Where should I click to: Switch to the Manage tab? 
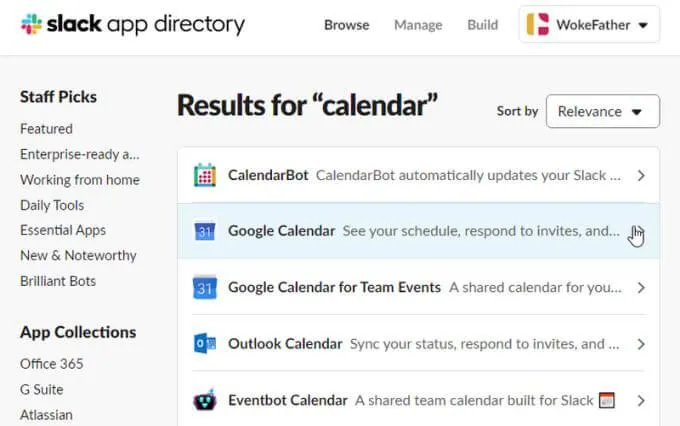418,25
